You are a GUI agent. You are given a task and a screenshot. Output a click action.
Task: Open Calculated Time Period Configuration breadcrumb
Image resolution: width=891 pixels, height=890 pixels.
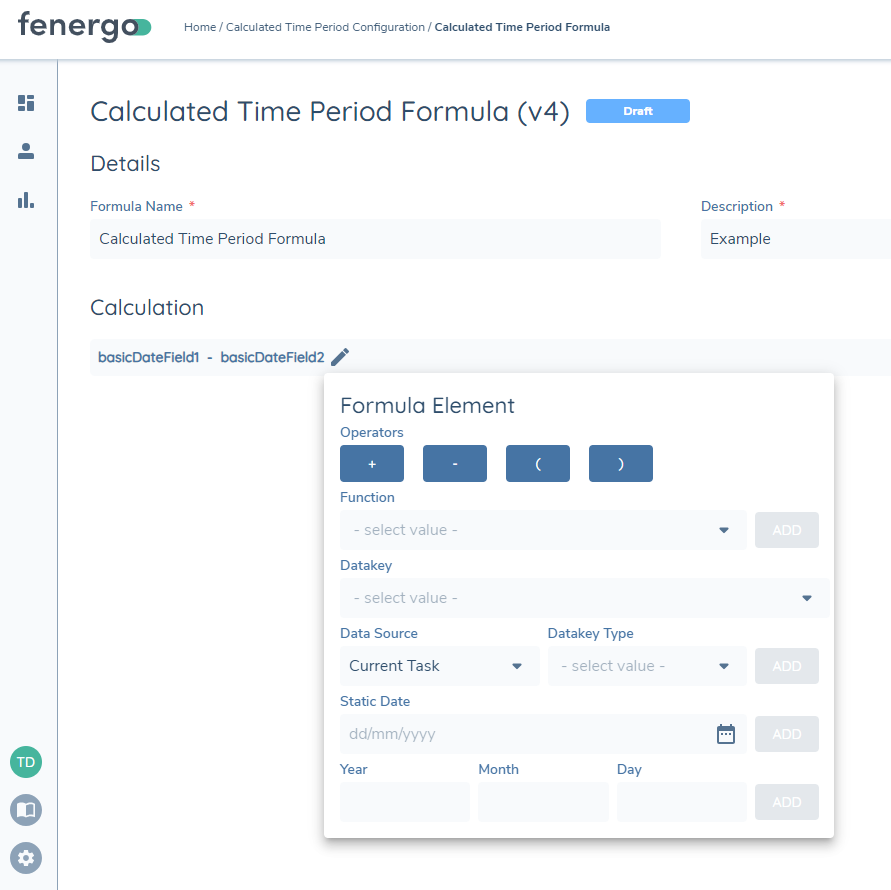coord(325,27)
